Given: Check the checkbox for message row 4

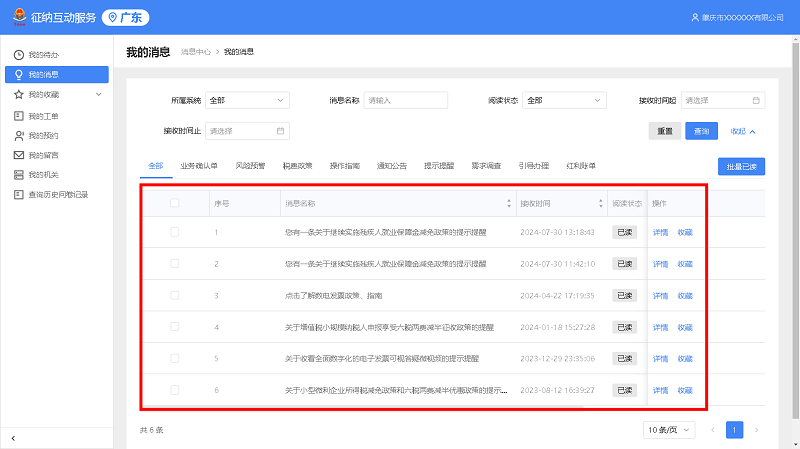Looking at the screenshot, I should [175, 327].
